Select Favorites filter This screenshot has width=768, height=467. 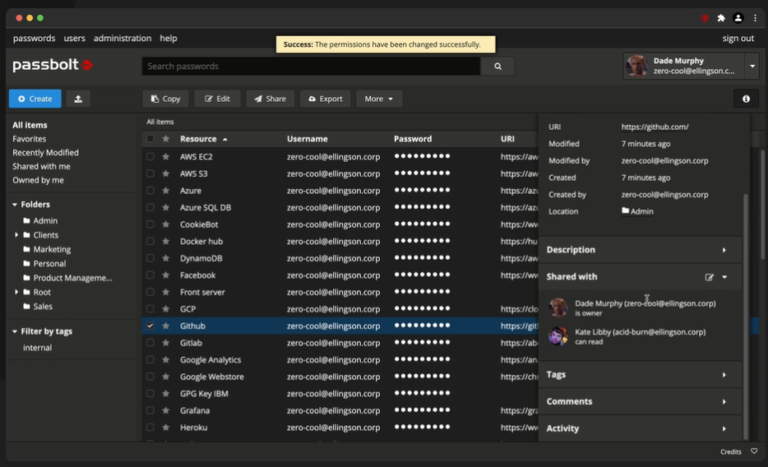tap(29, 139)
